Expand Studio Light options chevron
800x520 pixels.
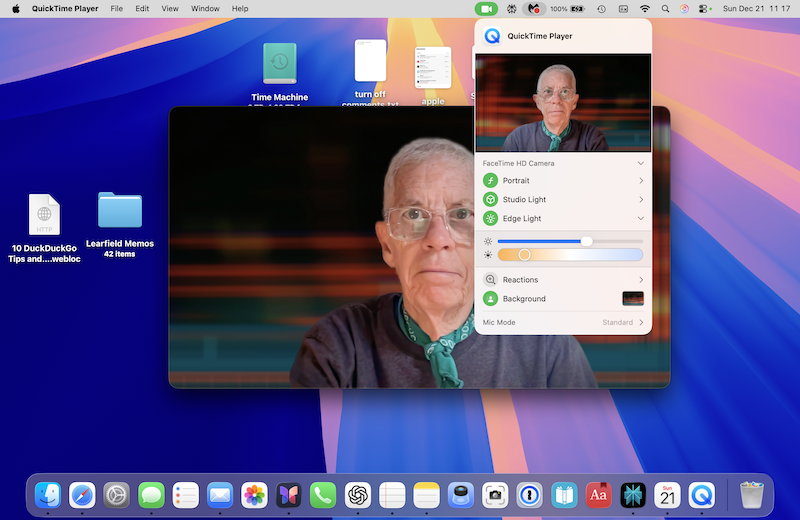(x=641, y=200)
